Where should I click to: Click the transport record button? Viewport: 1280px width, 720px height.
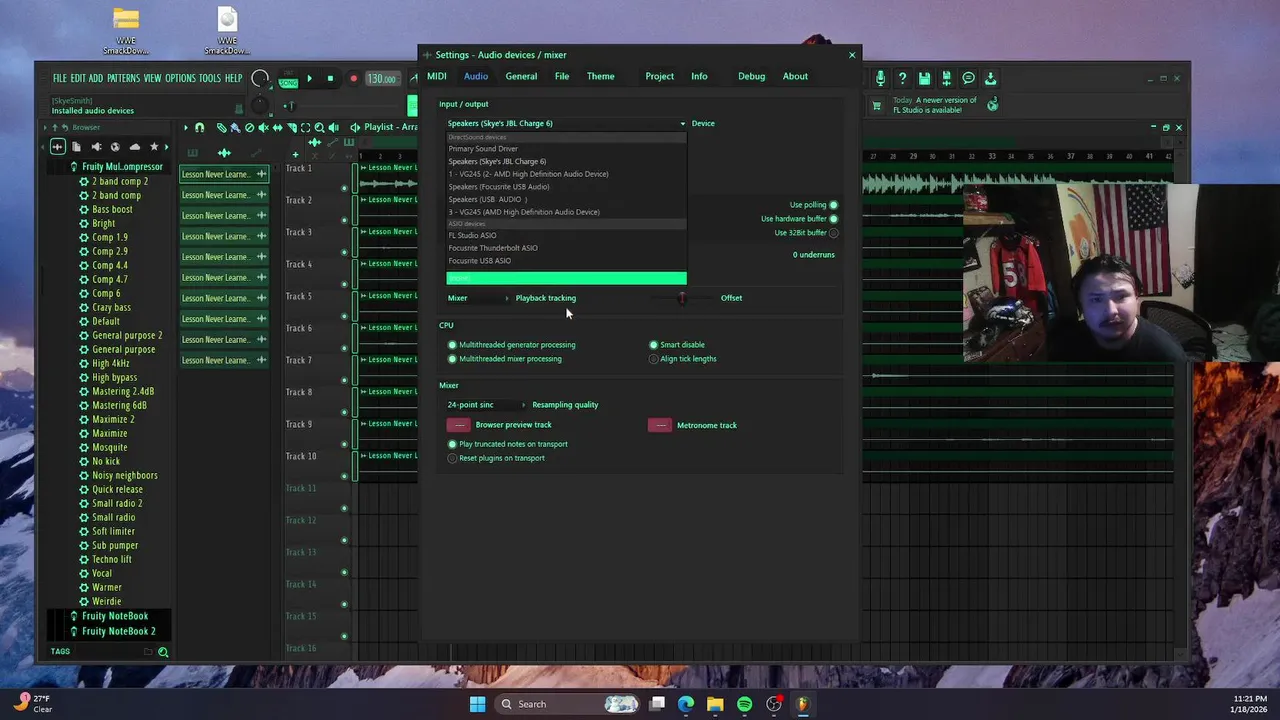353,78
